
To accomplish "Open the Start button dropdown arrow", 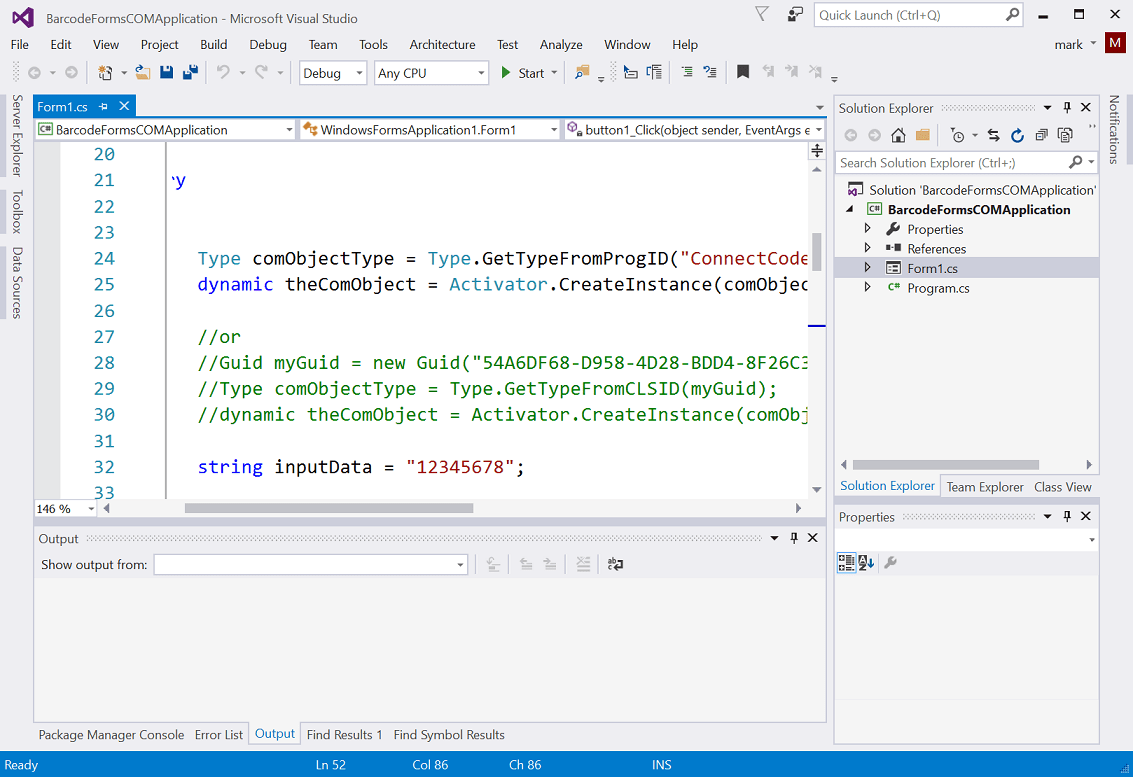I will [554, 73].
